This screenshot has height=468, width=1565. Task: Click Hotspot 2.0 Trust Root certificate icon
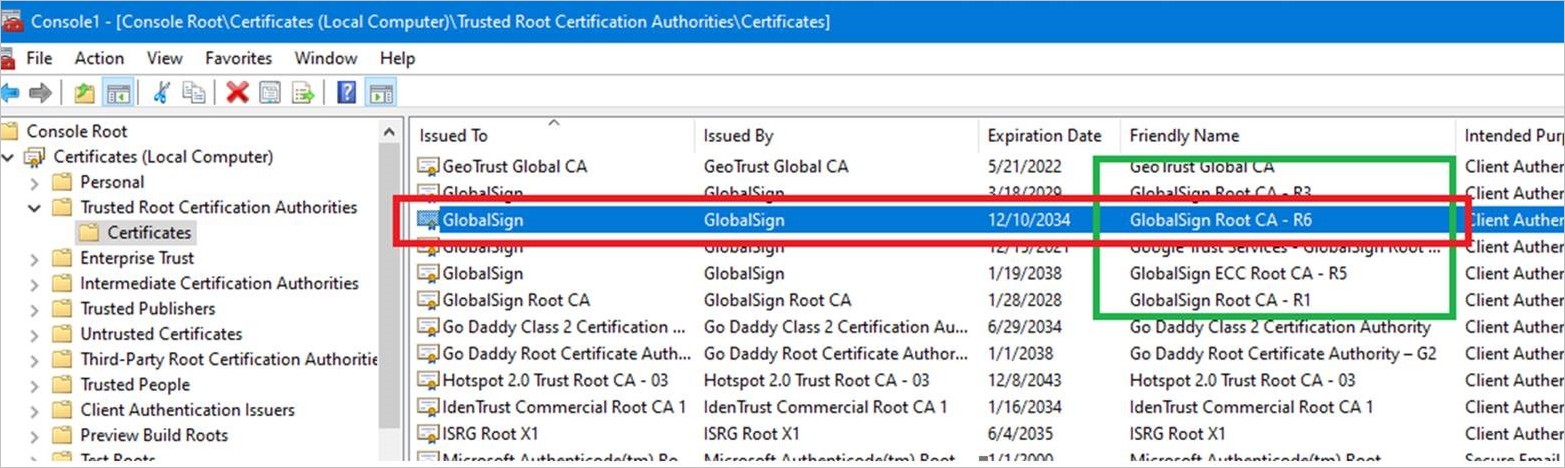click(x=428, y=380)
